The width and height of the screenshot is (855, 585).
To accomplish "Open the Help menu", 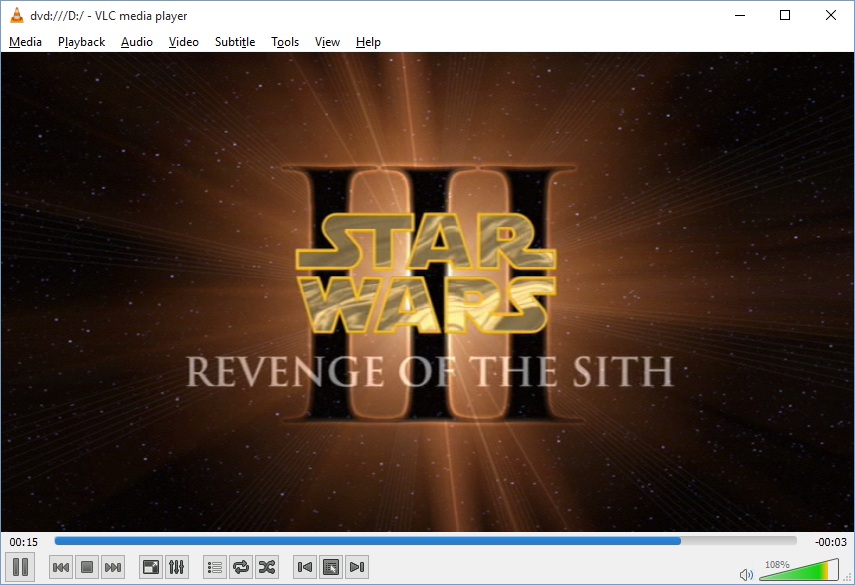I will 368,42.
